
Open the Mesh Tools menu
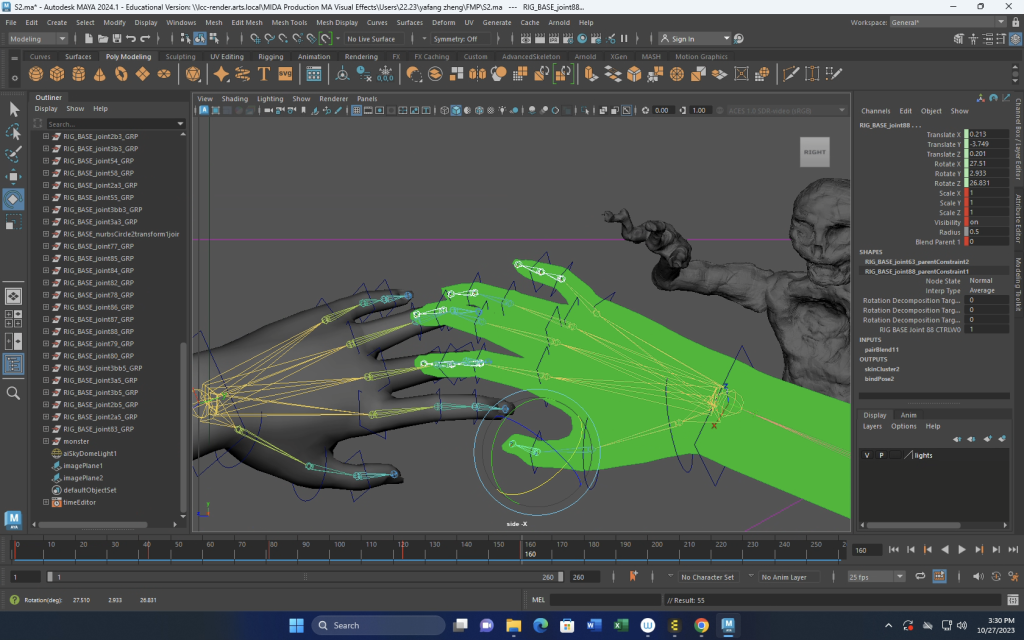[x=289, y=22]
